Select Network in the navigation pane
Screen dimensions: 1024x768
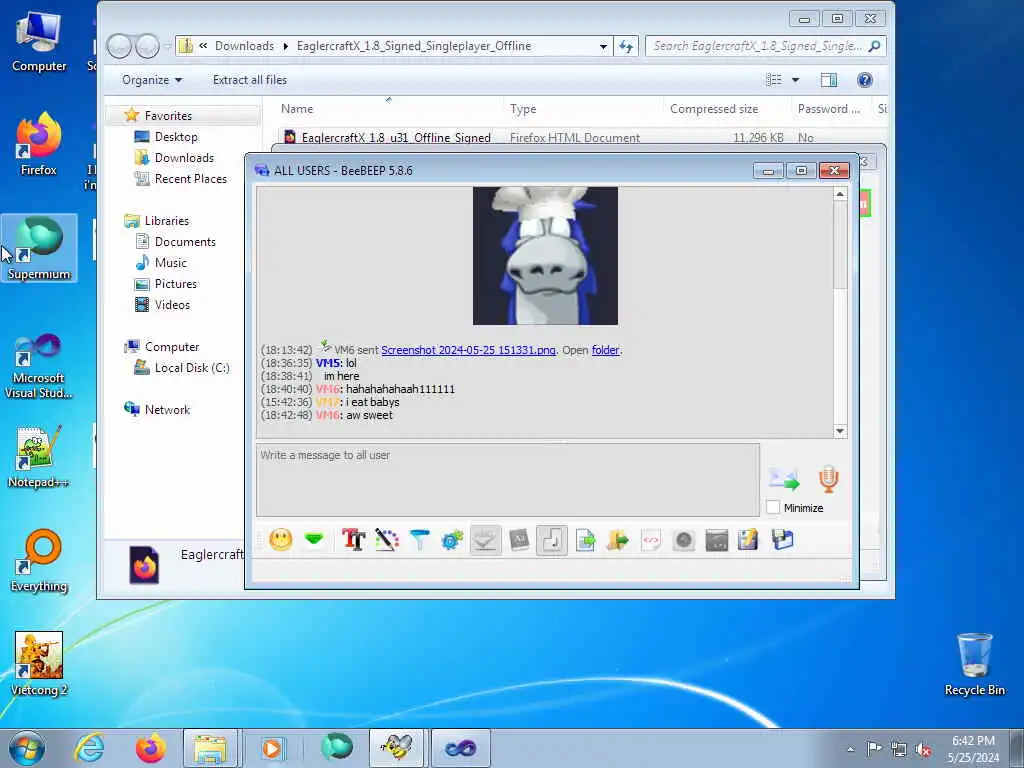pyautogui.click(x=167, y=409)
